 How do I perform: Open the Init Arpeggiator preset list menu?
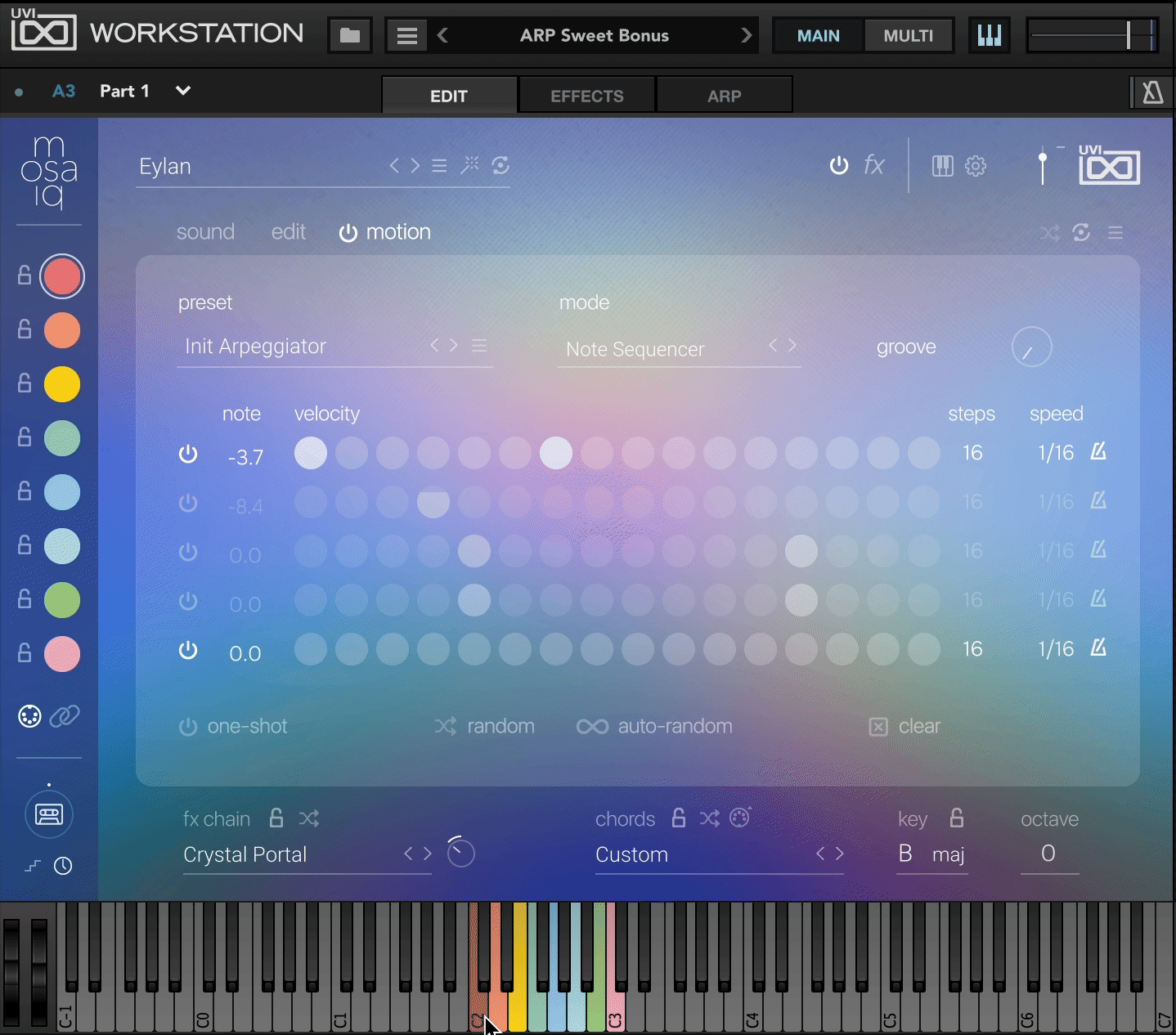(479, 346)
